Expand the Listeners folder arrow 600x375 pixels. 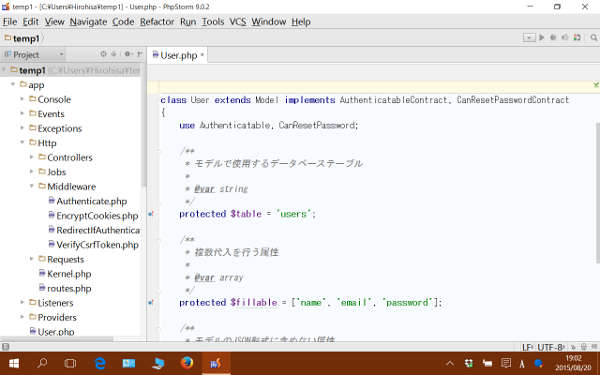[22, 303]
